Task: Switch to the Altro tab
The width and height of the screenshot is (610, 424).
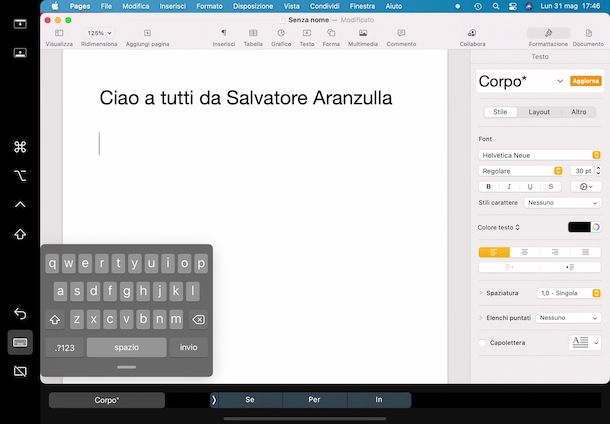Action: pos(578,112)
